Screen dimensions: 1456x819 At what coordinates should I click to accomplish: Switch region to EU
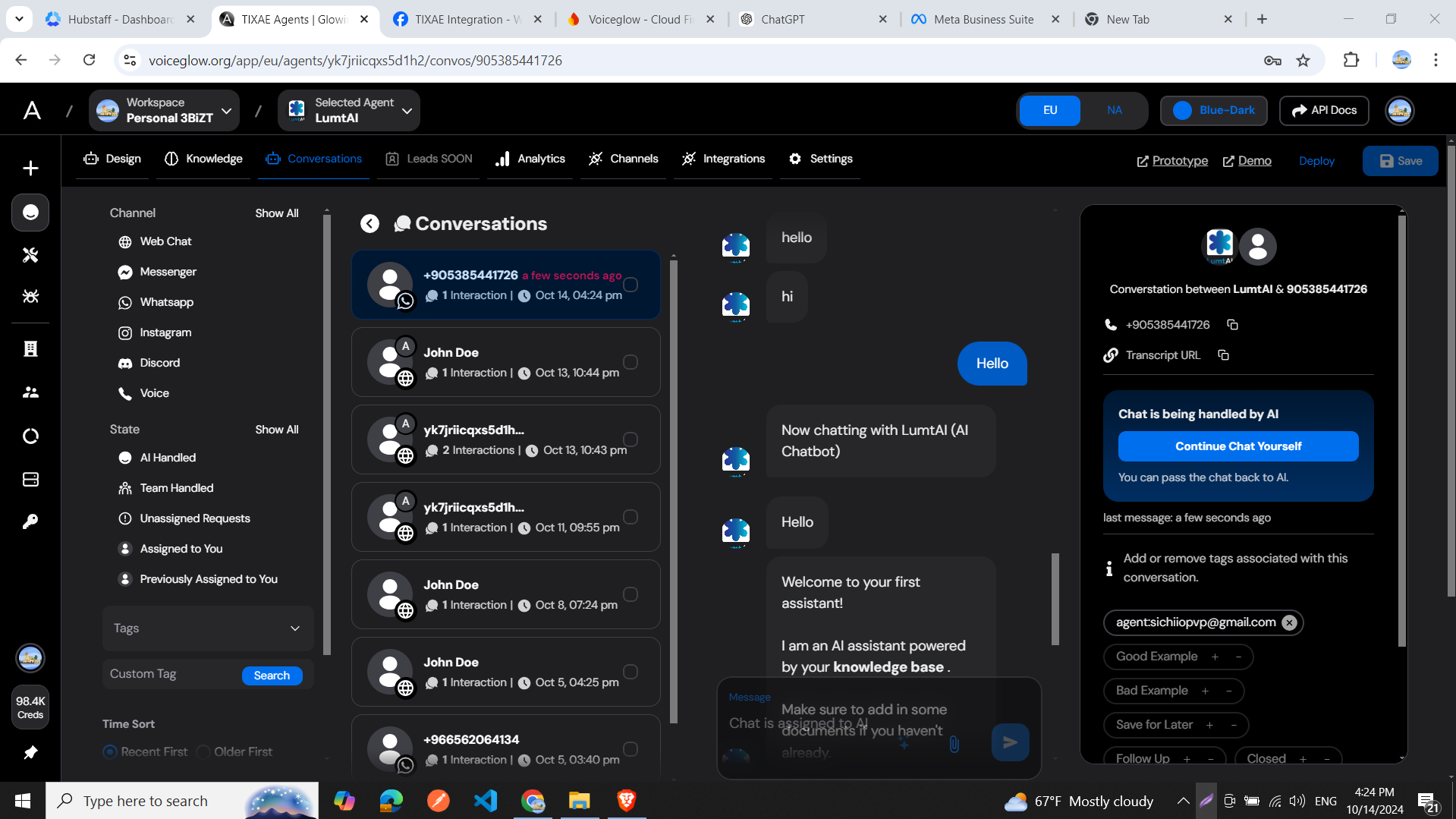pos(1050,110)
